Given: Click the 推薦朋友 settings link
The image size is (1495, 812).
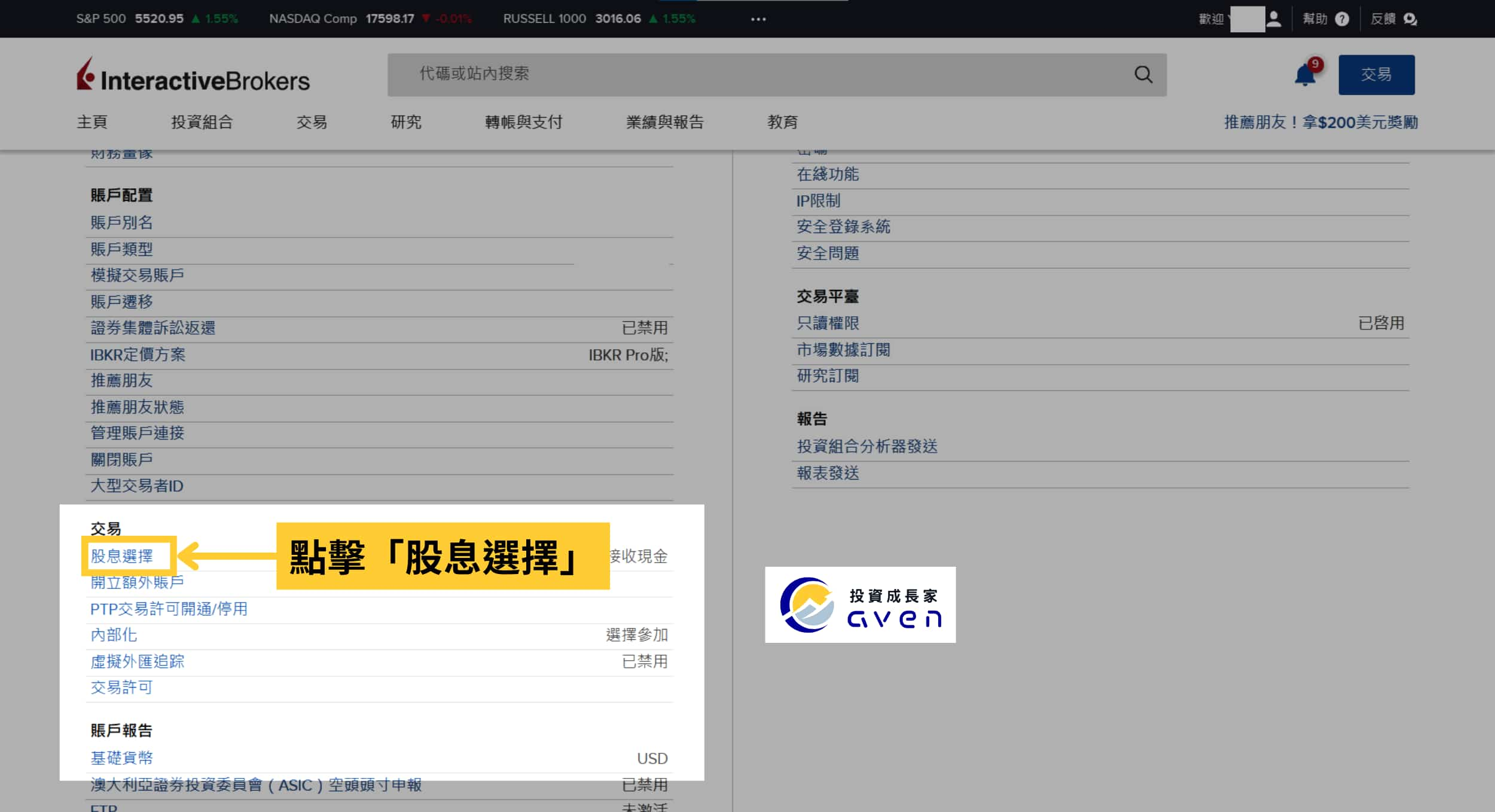Looking at the screenshot, I should [x=121, y=380].
